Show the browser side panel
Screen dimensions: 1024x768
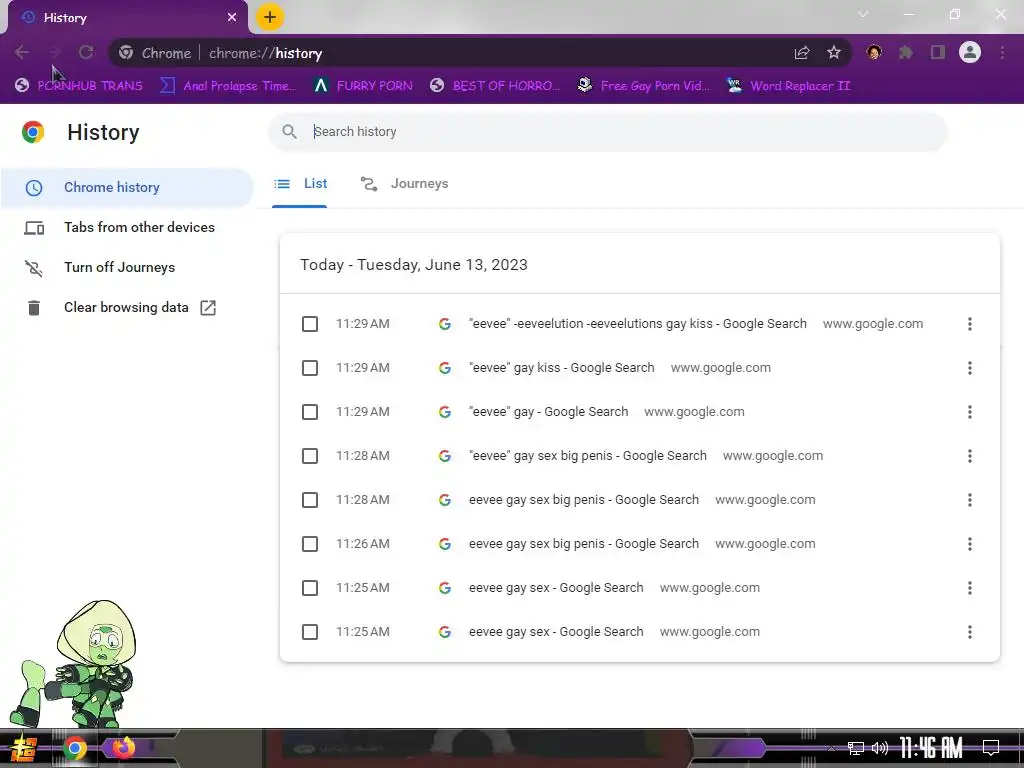tap(938, 52)
